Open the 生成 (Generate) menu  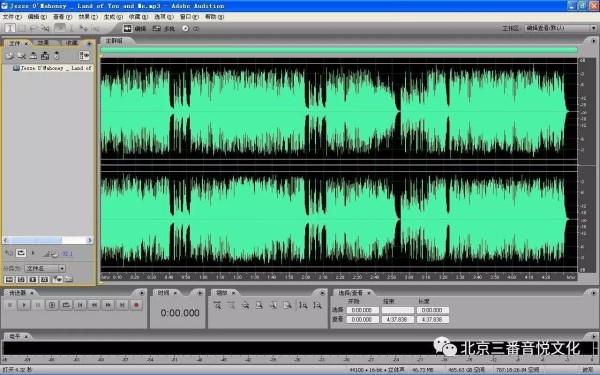[113, 17]
